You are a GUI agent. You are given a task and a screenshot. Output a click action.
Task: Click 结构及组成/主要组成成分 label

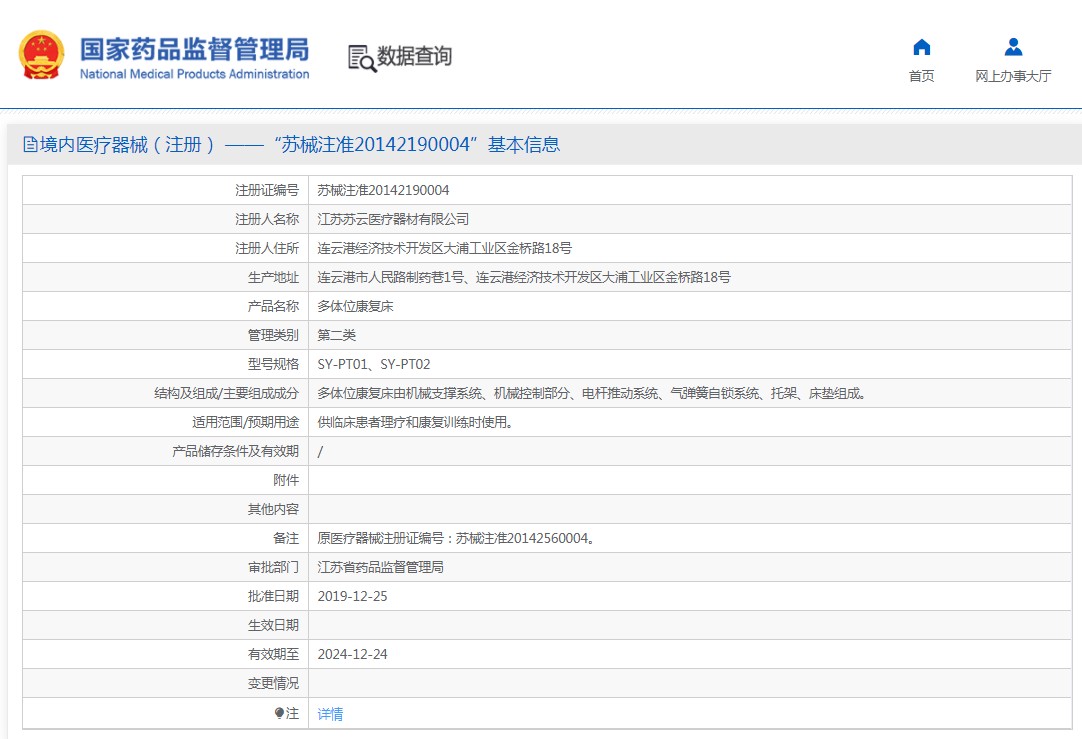coord(226,393)
